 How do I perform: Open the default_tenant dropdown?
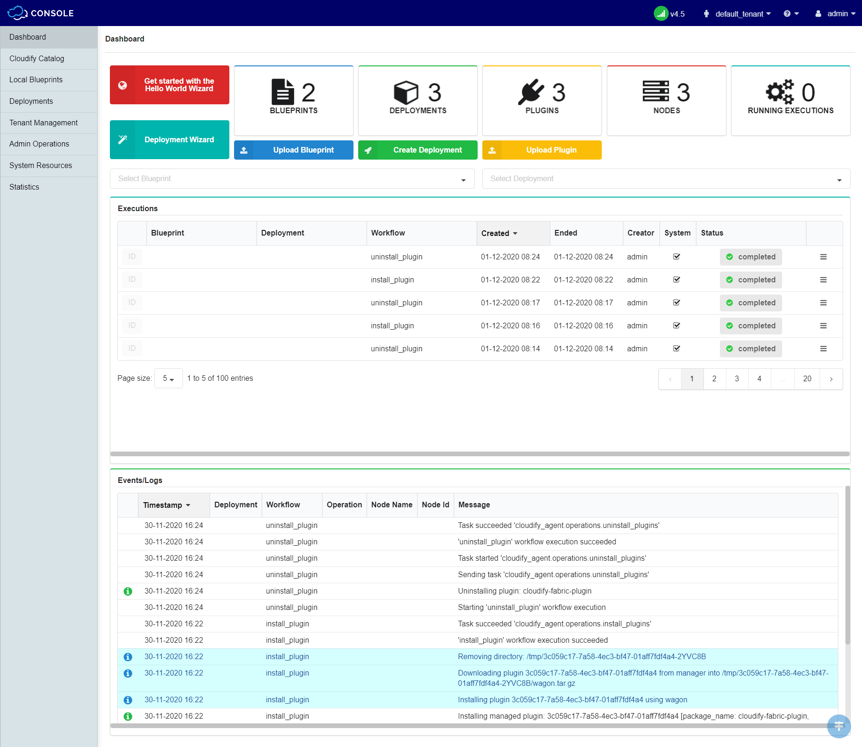coord(738,14)
